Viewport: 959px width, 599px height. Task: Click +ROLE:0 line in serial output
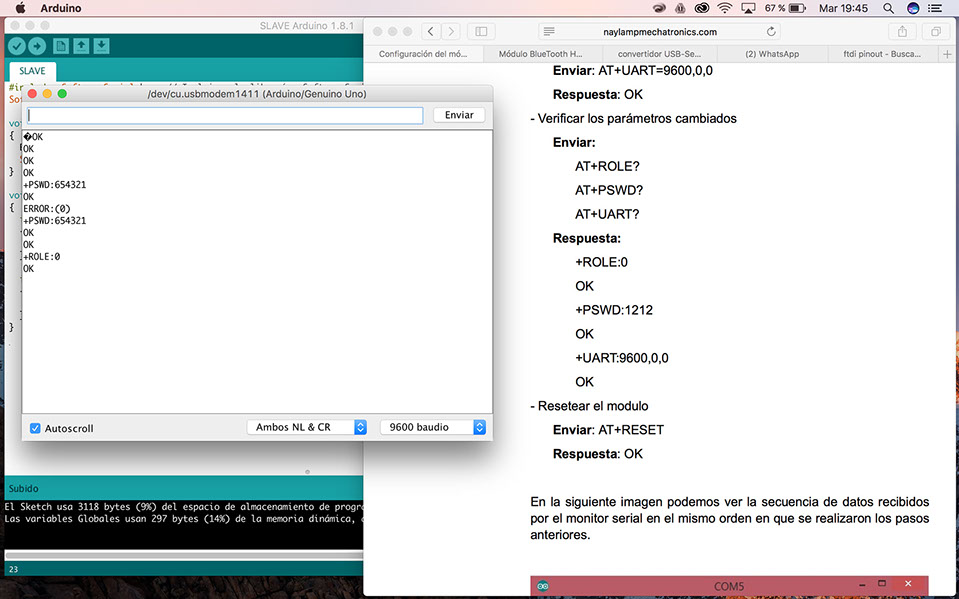coord(42,256)
